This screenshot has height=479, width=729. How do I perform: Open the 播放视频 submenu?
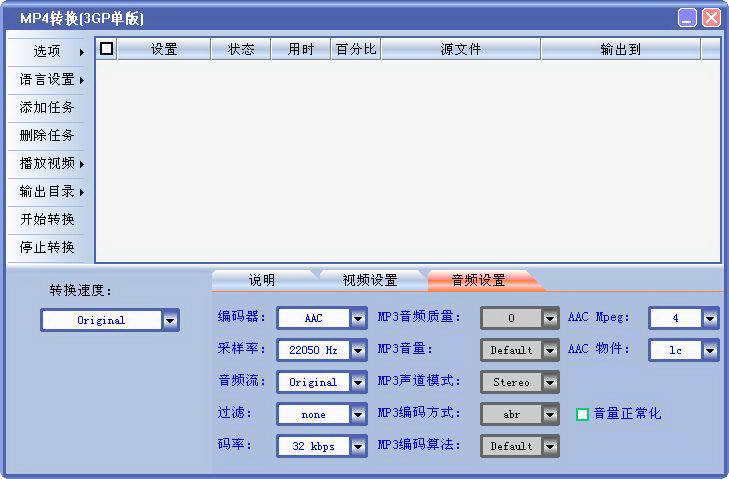(46, 163)
